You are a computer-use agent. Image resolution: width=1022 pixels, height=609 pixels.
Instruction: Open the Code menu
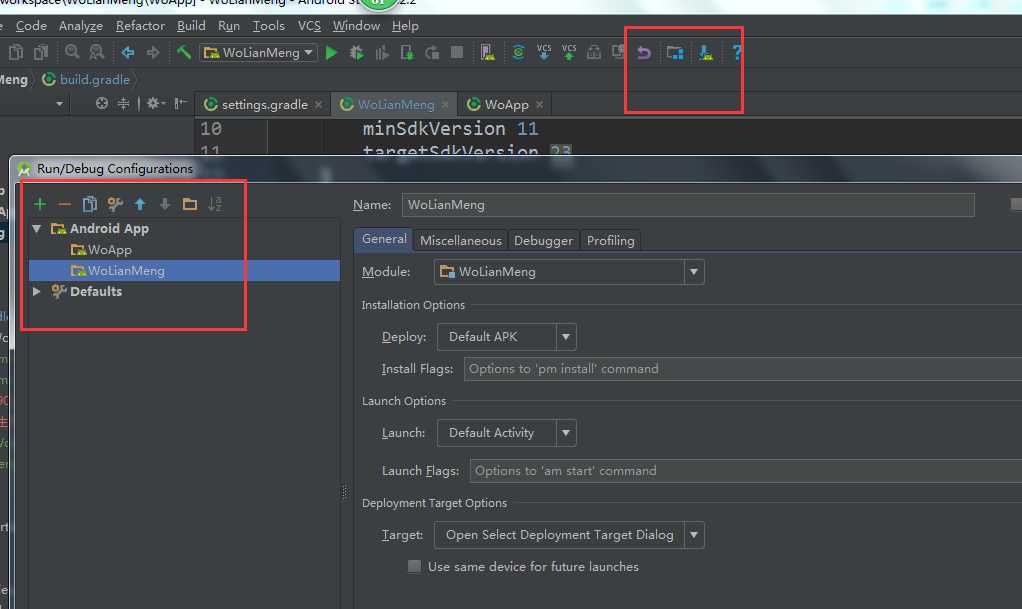(31, 25)
